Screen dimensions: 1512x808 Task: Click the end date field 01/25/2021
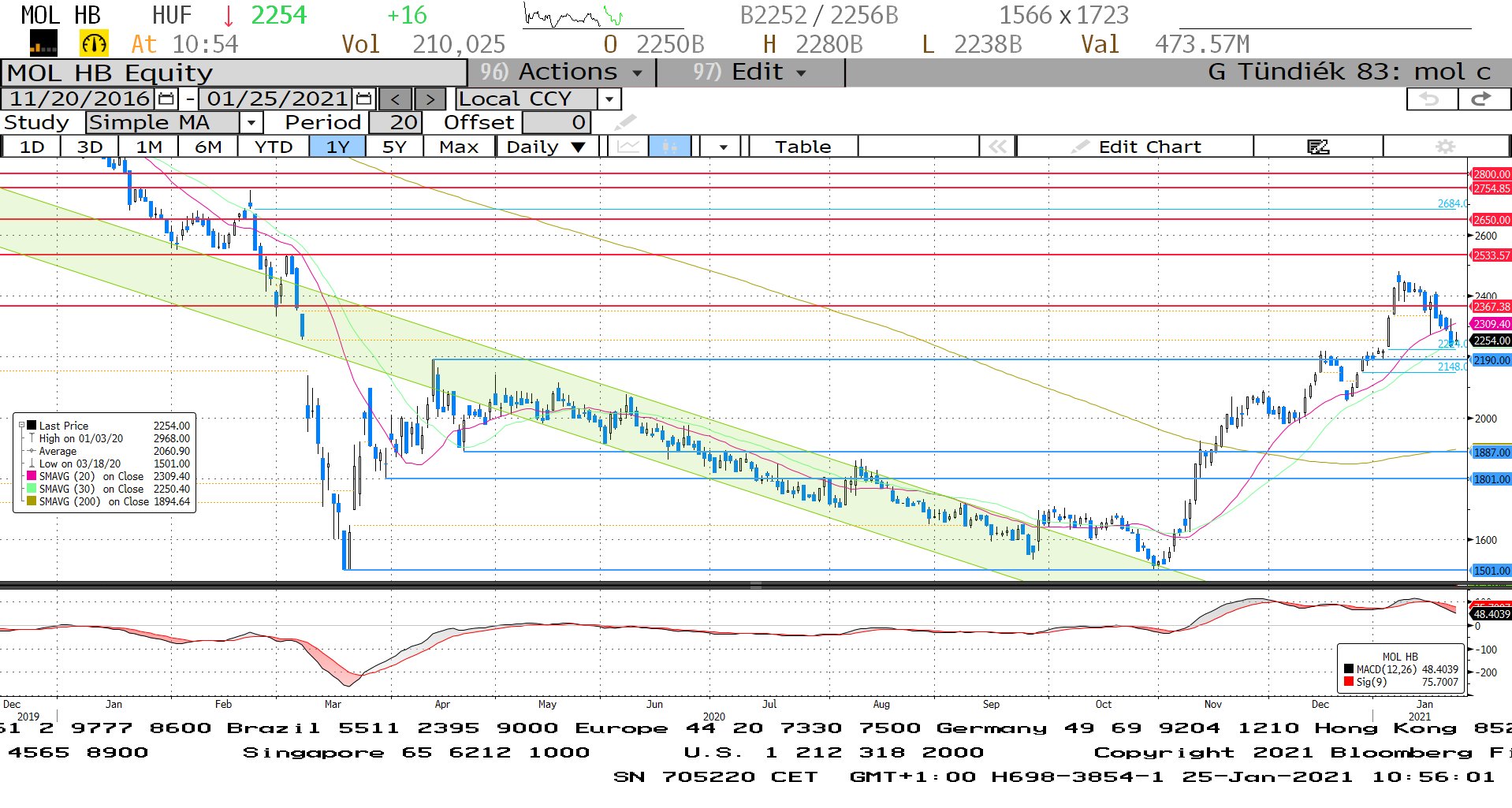coord(277,99)
